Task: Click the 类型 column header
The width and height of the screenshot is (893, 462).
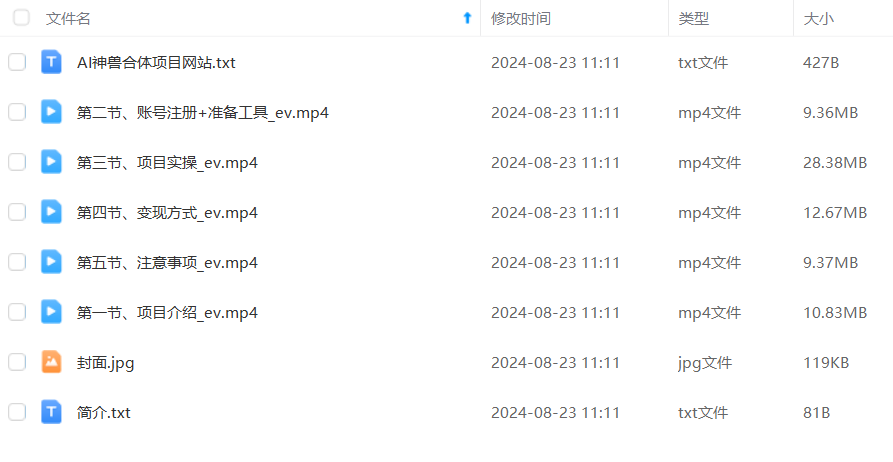Action: 693,19
